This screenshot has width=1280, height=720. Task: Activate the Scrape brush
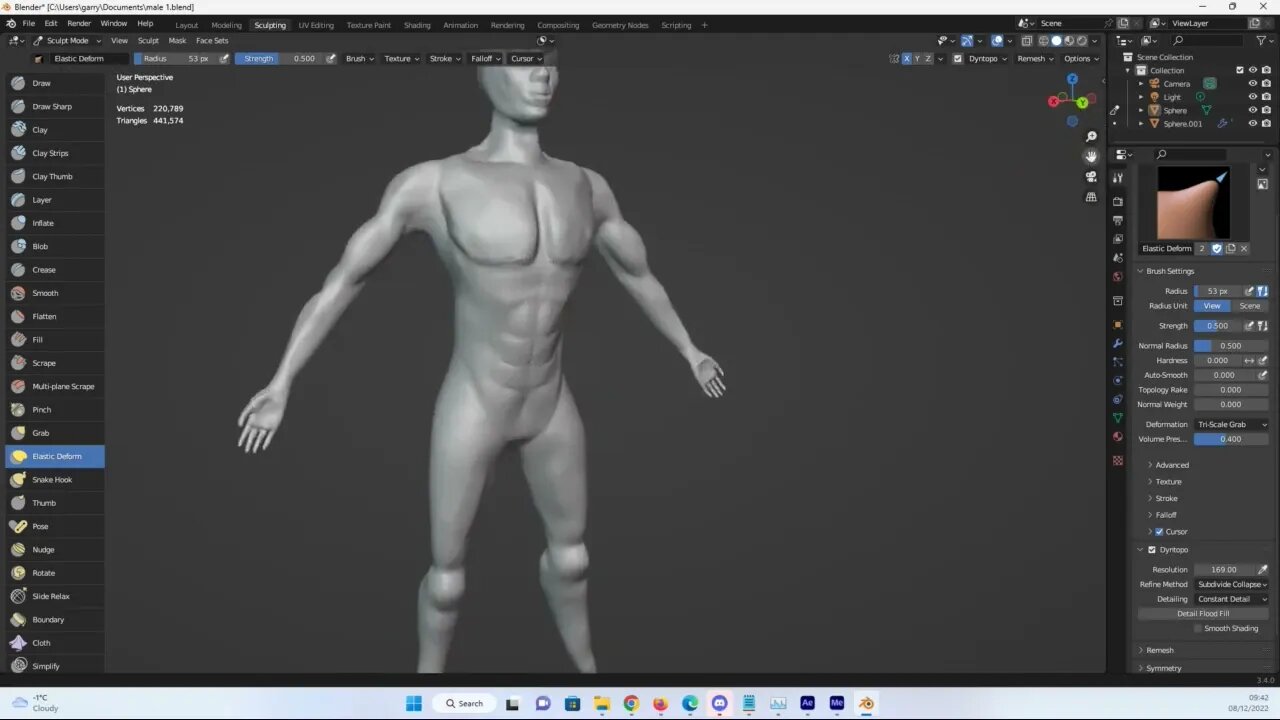pos(55,363)
